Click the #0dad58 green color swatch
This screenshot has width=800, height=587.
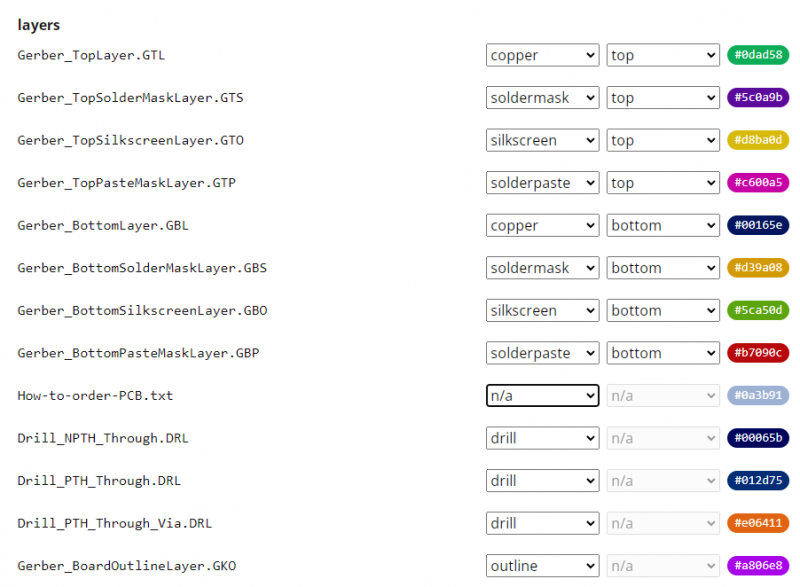pyautogui.click(x=757, y=56)
